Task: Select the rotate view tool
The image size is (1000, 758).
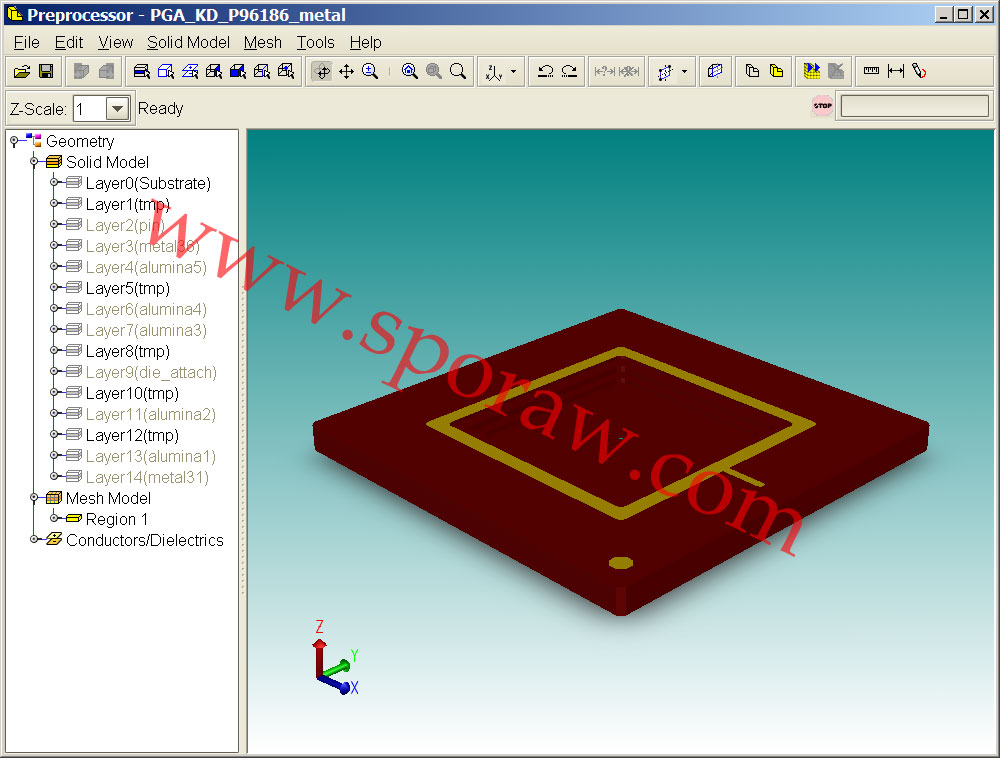Action: click(x=322, y=71)
